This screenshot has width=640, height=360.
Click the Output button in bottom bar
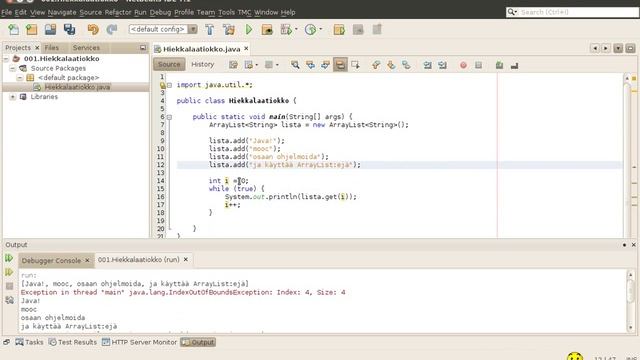click(198, 342)
